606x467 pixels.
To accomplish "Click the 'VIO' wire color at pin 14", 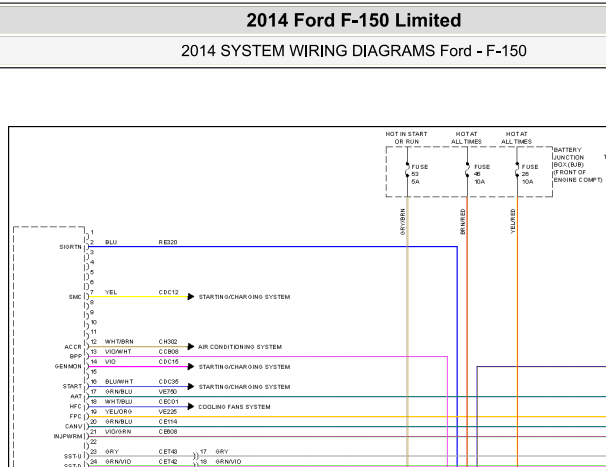I will 110,361.
